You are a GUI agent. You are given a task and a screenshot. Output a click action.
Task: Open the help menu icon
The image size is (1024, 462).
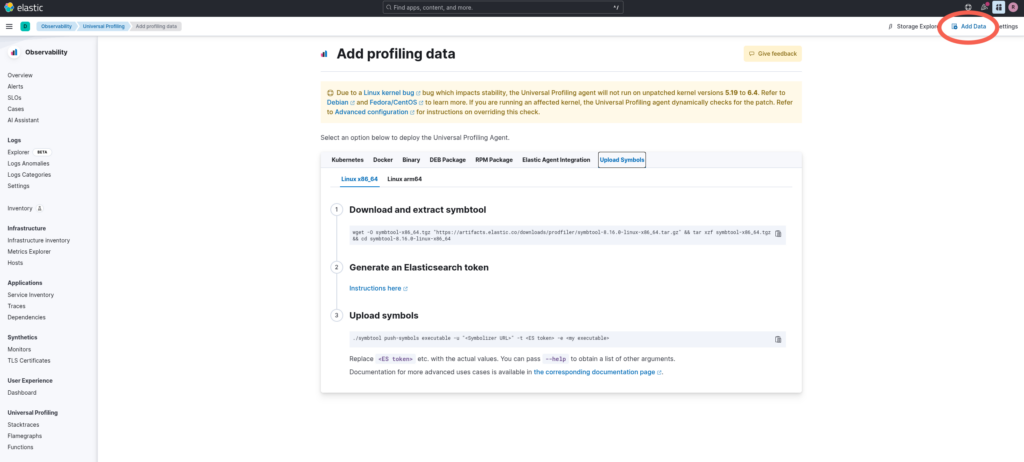[x=968, y=7]
